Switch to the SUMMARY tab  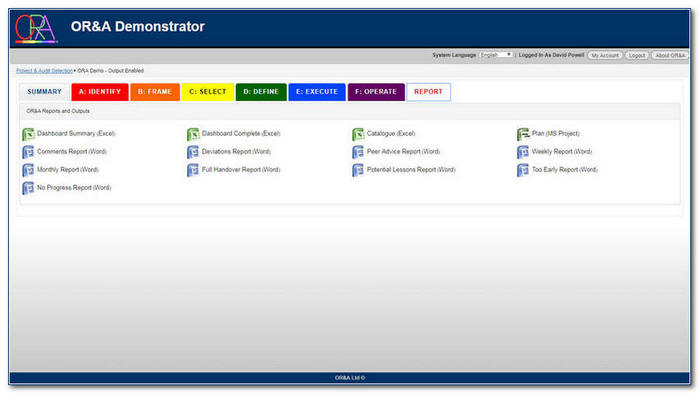(x=44, y=92)
